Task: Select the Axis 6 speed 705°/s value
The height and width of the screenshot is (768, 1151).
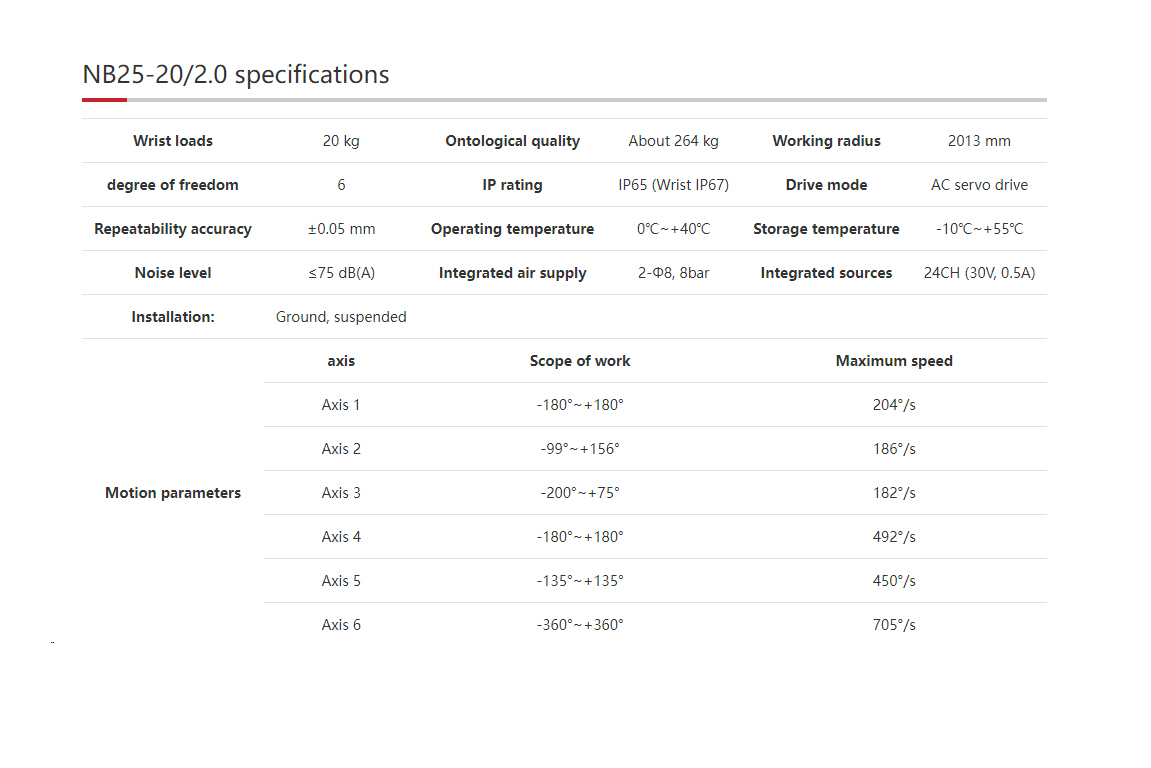Action: [894, 625]
